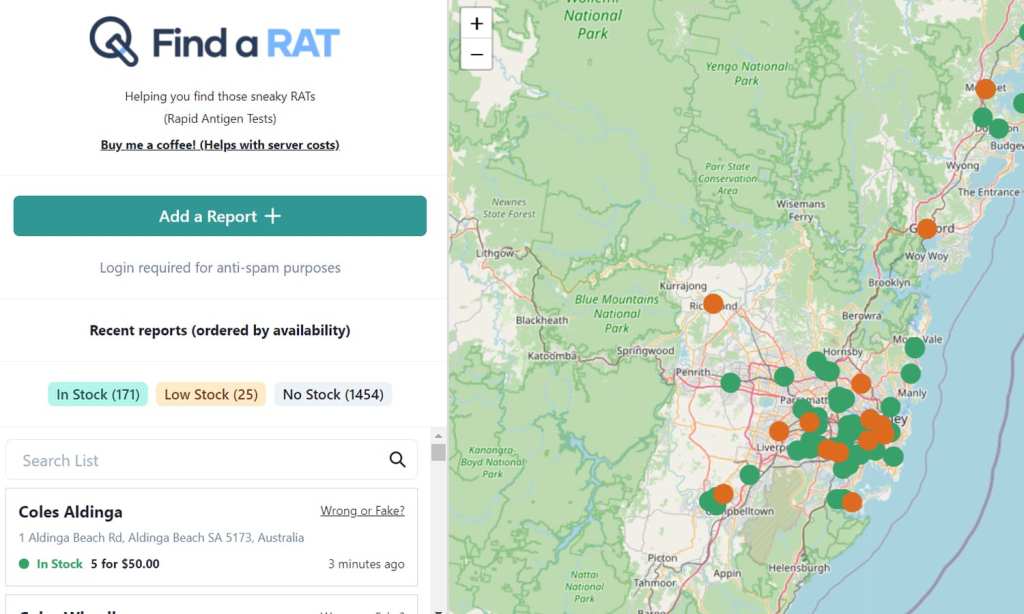This screenshot has height=614, width=1024.
Task: Toggle the No Stock (1454) filter
Action: tap(333, 395)
